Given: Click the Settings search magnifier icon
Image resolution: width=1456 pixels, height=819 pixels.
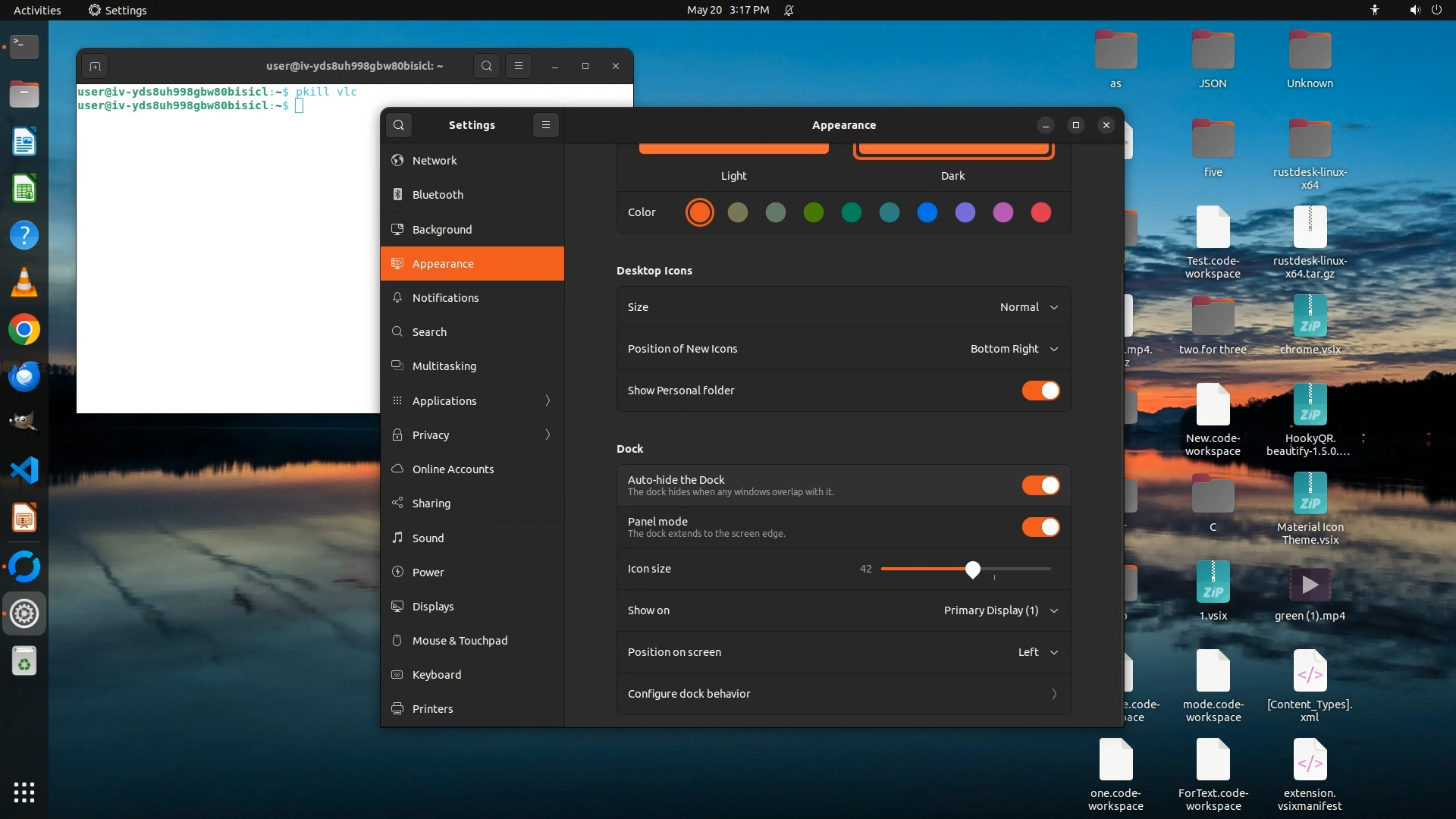Looking at the screenshot, I should tap(399, 125).
